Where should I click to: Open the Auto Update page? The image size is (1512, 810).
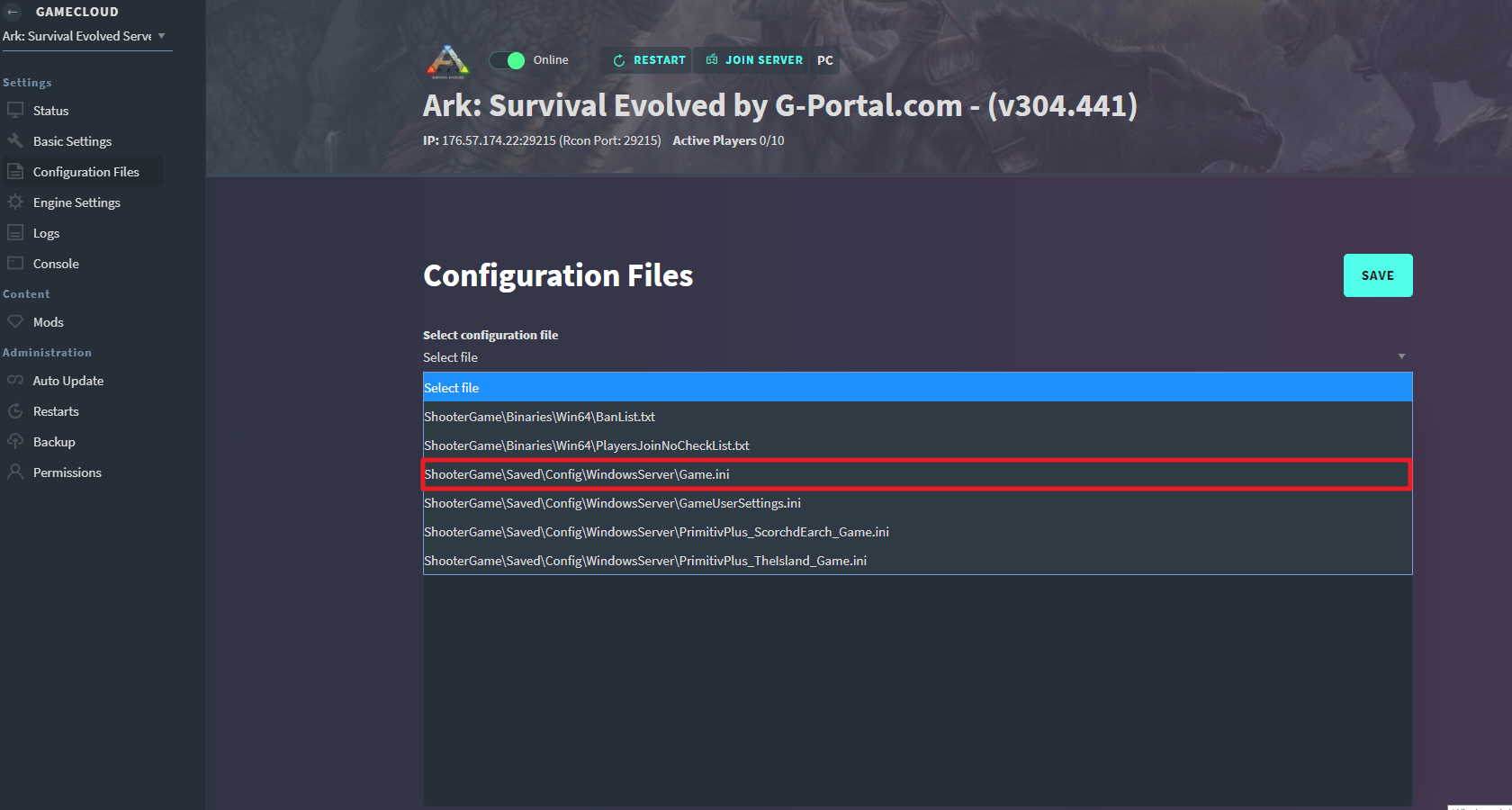(67, 380)
